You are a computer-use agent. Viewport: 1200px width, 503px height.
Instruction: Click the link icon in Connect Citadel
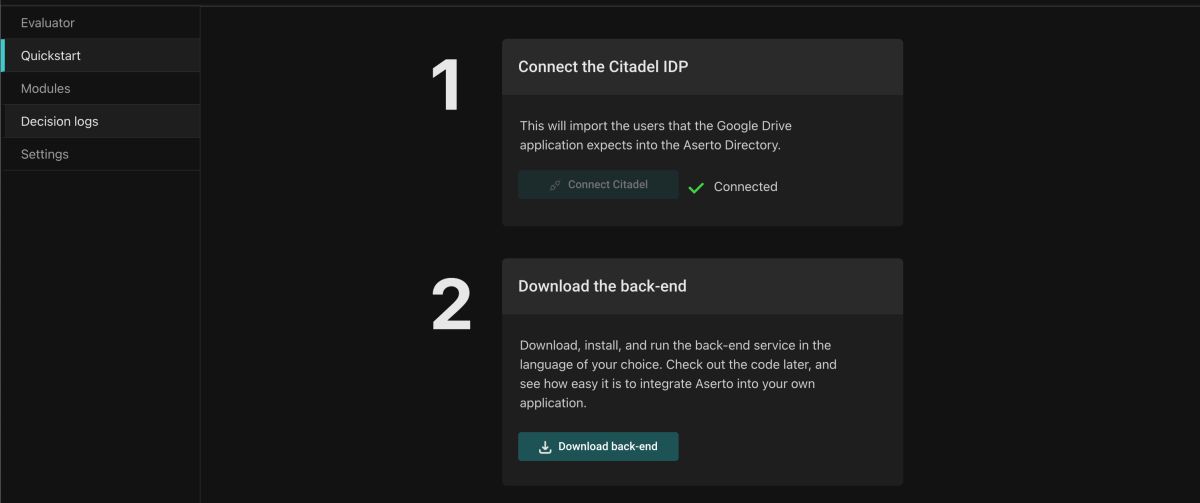tap(555, 185)
